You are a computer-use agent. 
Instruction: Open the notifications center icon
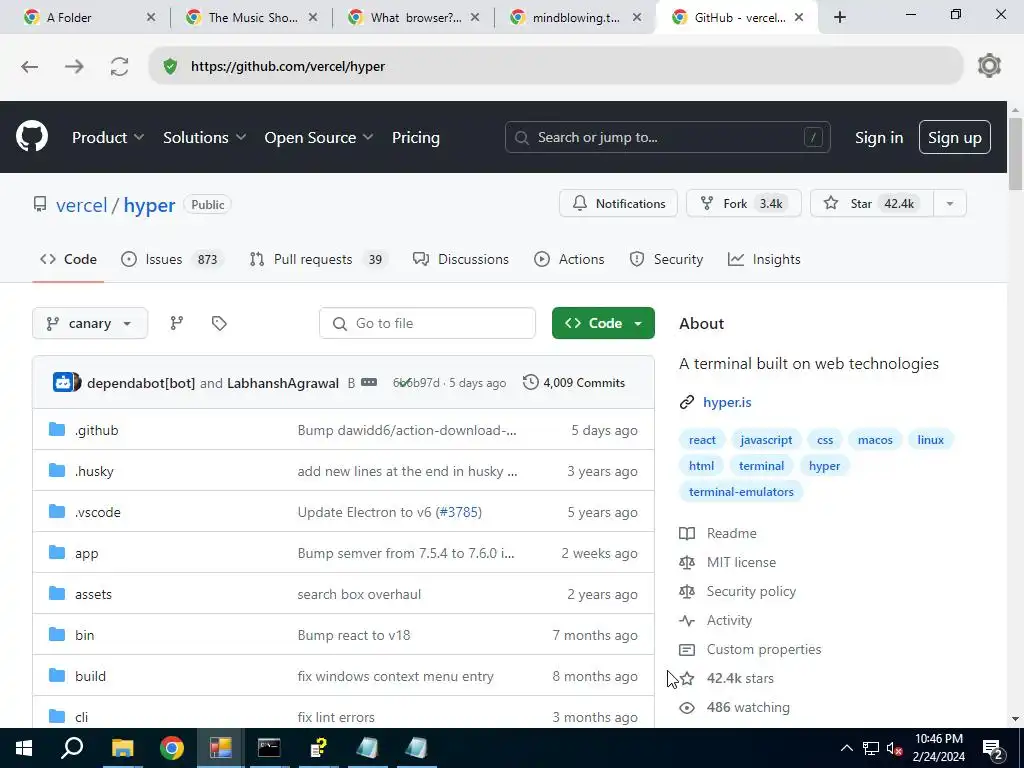pyautogui.click(x=993, y=749)
